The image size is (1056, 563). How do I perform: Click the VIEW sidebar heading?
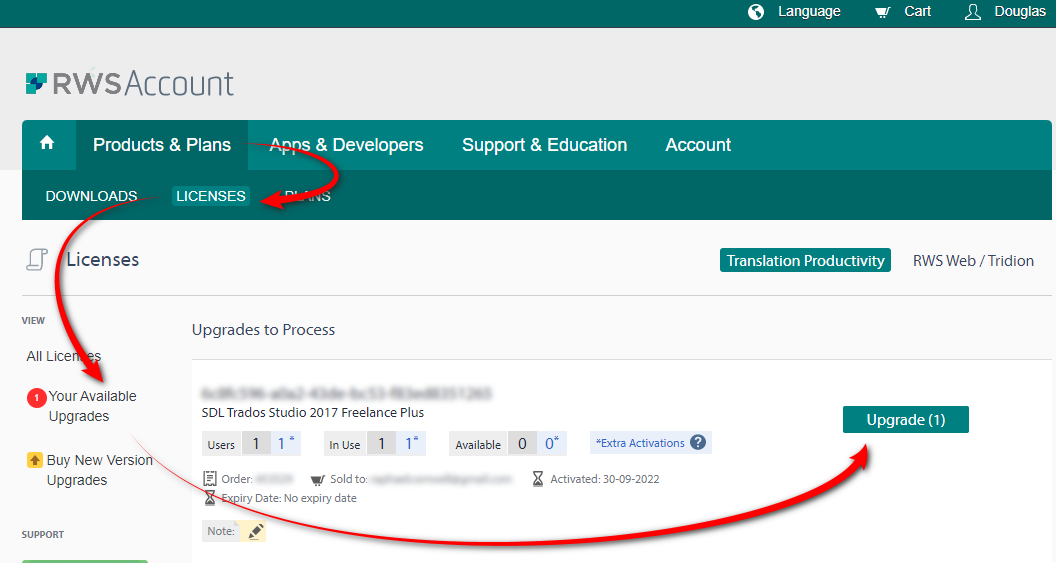pos(33,321)
